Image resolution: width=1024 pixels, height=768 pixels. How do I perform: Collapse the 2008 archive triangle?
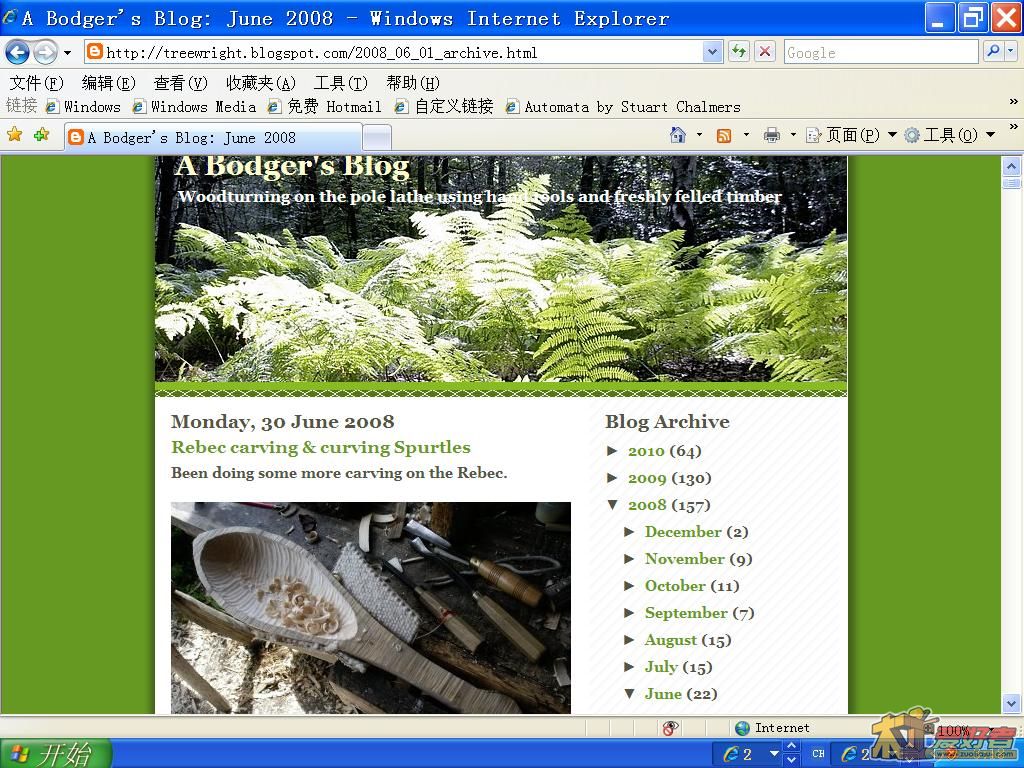(613, 505)
